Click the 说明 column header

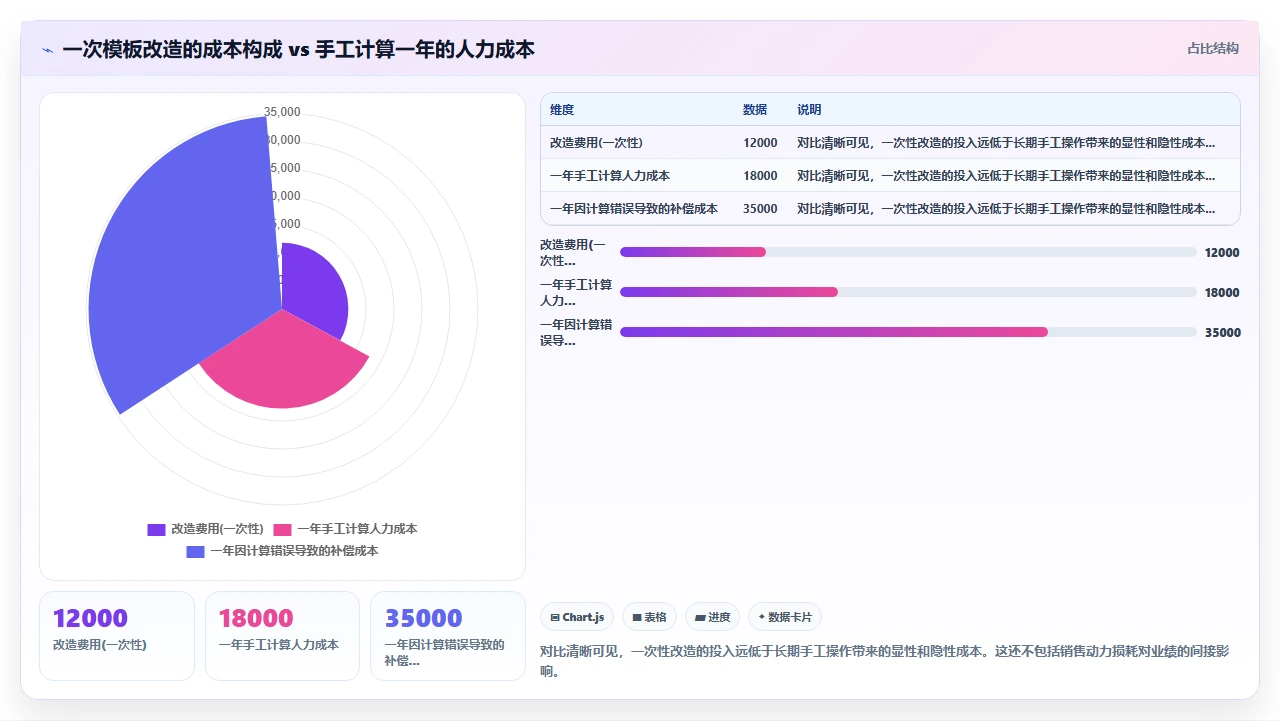coord(809,110)
